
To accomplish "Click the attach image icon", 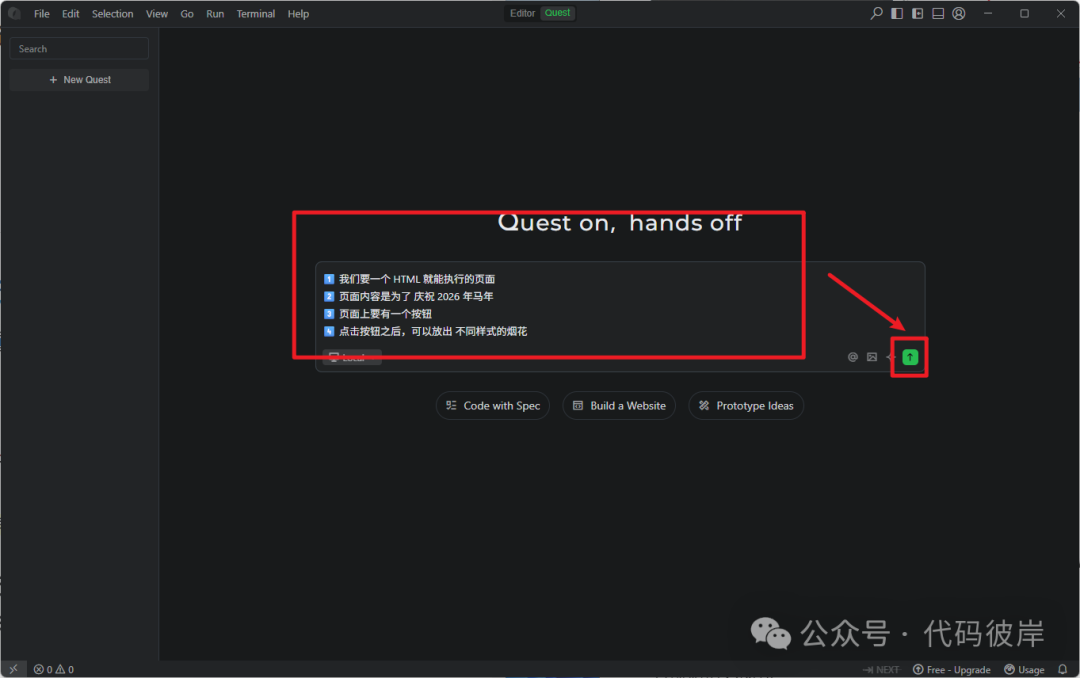I will click(x=872, y=357).
